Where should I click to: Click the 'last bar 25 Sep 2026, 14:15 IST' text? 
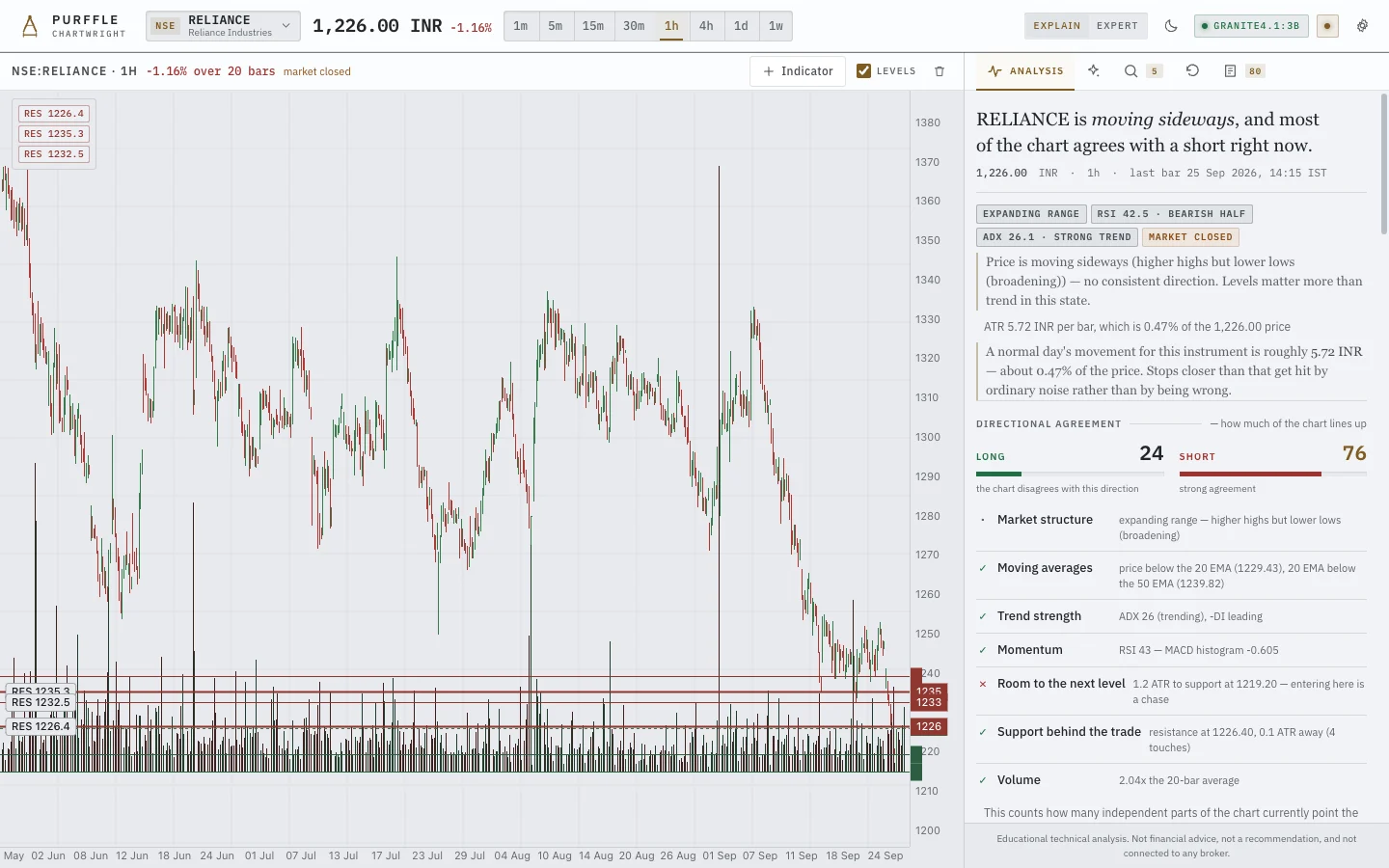tap(1228, 174)
